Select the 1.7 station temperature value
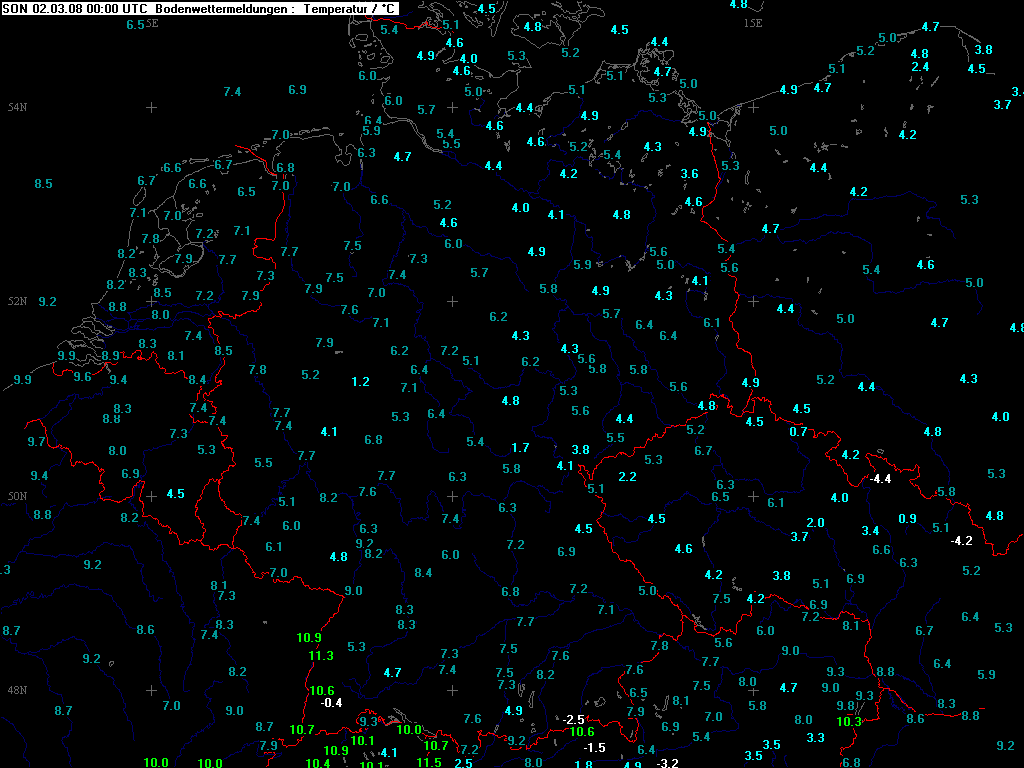 point(520,448)
